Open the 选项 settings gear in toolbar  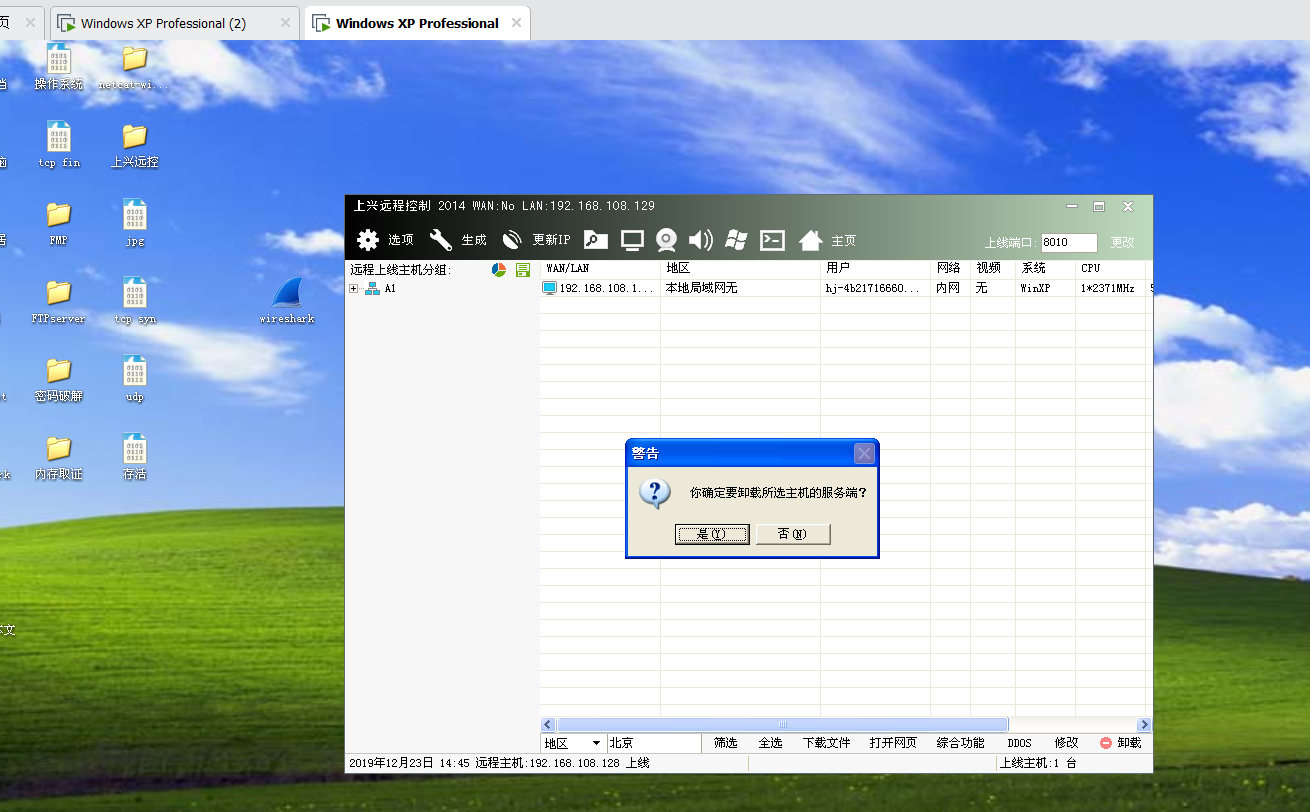click(368, 240)
